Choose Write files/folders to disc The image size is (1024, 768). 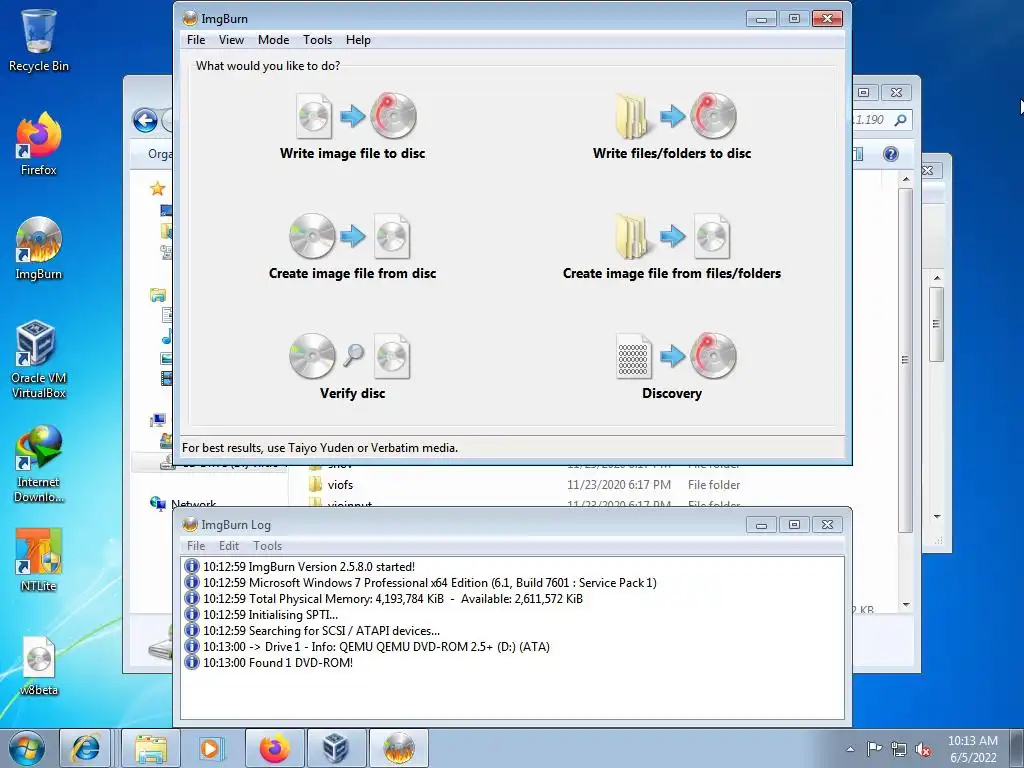(x=672, y=126)
